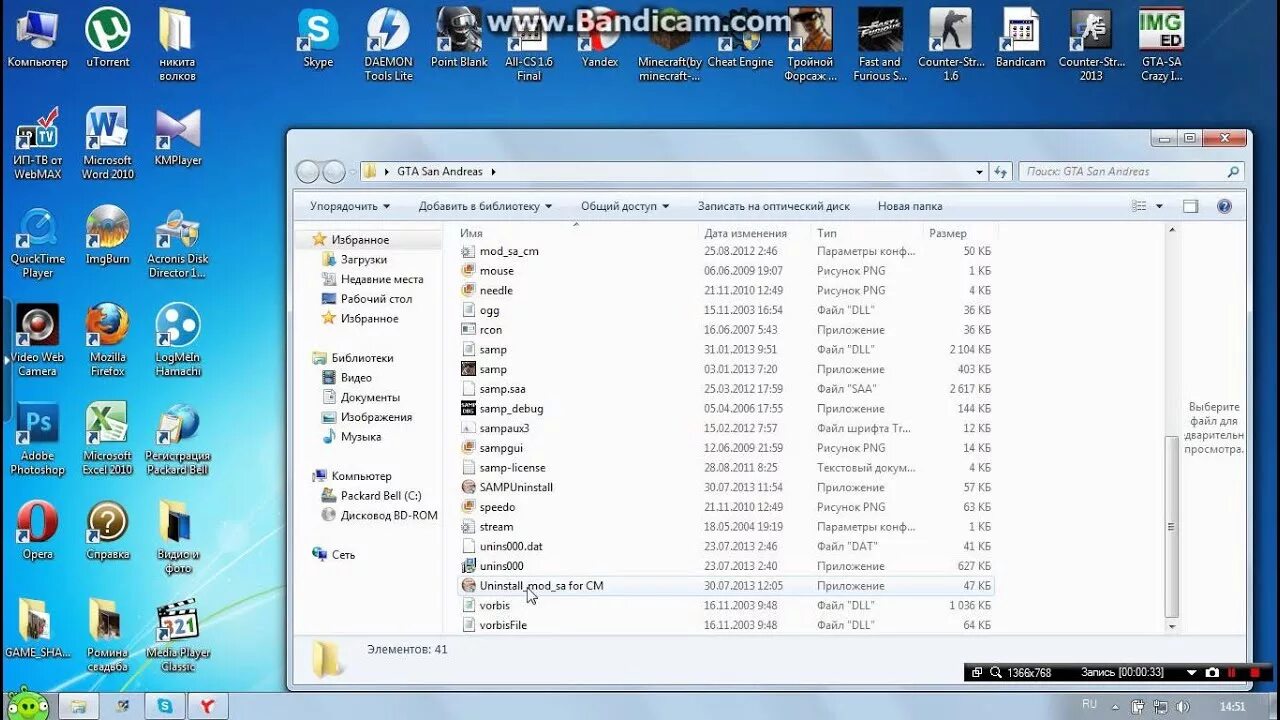Screen dimensions: 1280x720
Task: Select LogMeIn Hamachi desktop icon
Action: point(178,340)
